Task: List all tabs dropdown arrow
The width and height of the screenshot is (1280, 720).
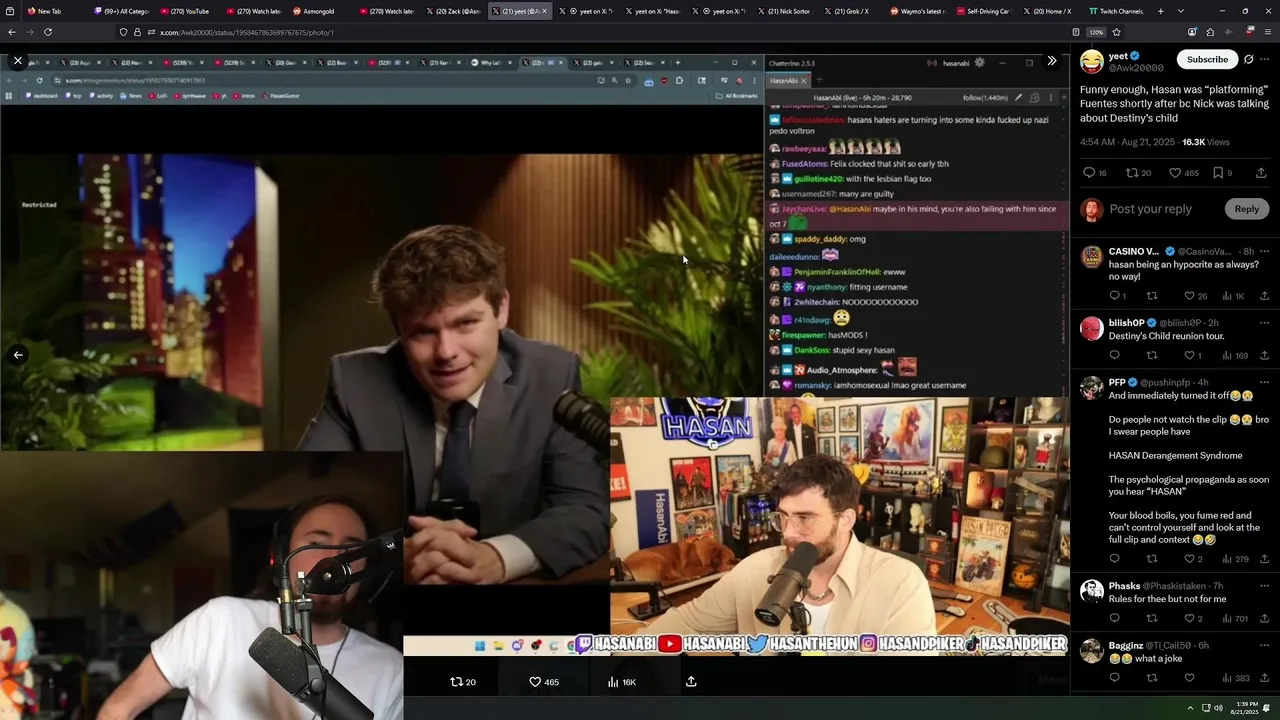Action: coord(1179,11)
